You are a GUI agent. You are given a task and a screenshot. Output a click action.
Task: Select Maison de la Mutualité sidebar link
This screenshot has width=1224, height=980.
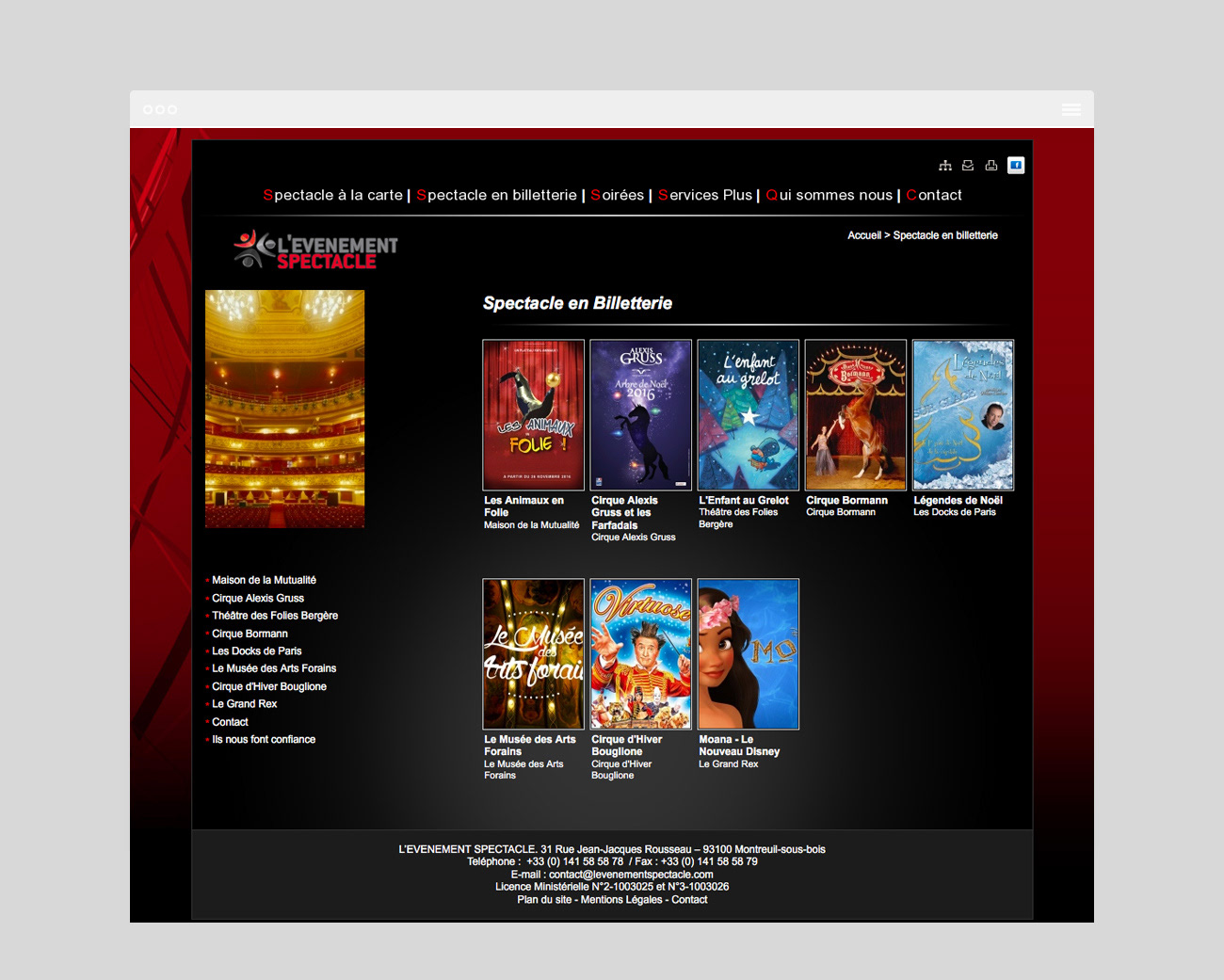pos(264,580)
